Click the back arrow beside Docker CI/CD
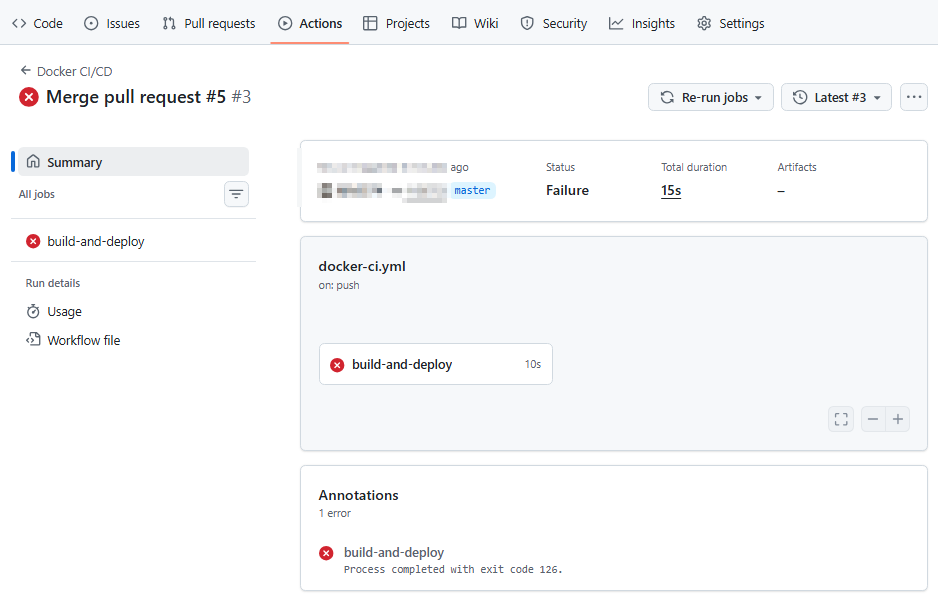Image resolution: width=938 pixels, height=607 pixels. coord(25,71)
